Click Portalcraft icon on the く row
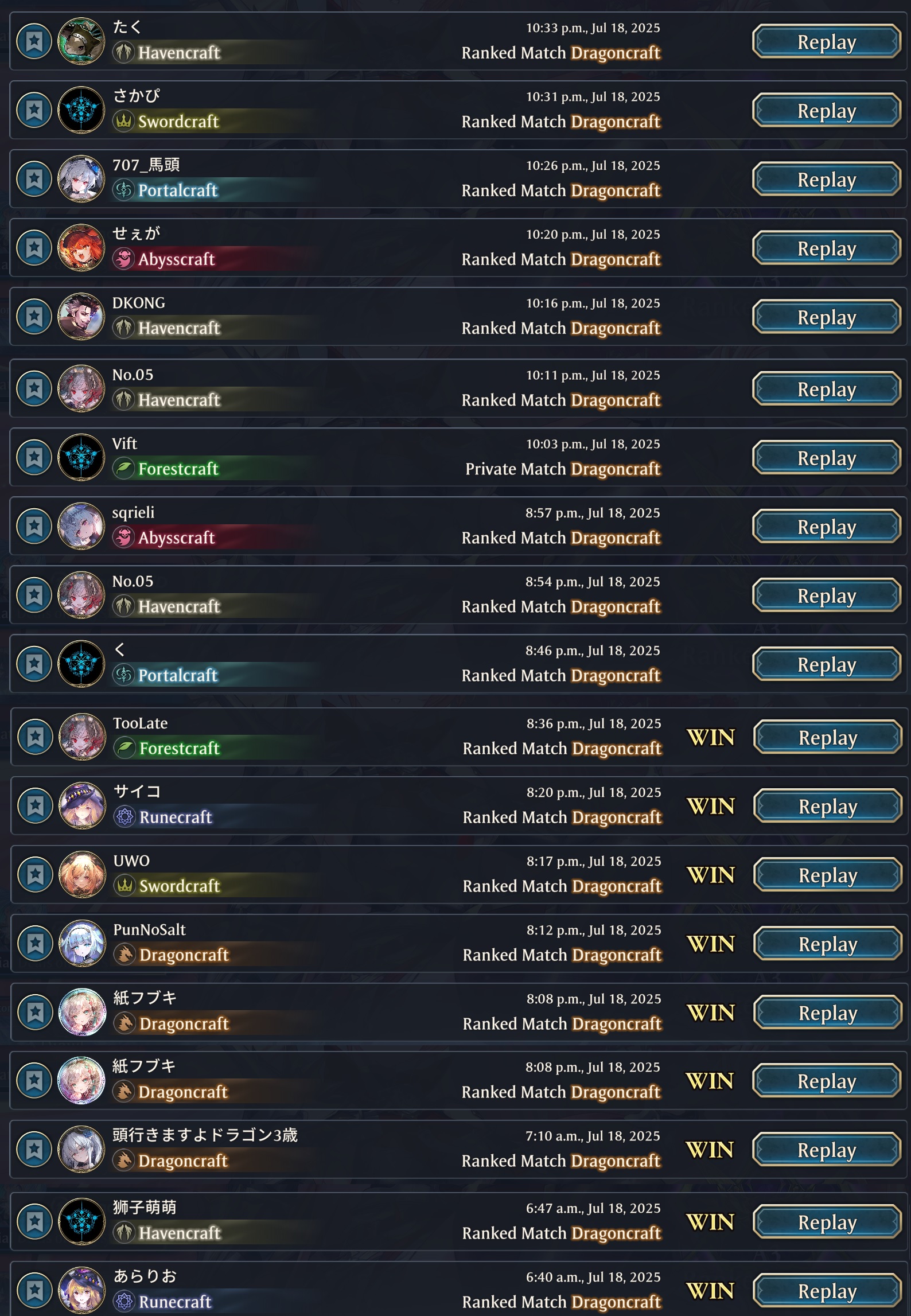The image size is (911, 1316). 123,675
